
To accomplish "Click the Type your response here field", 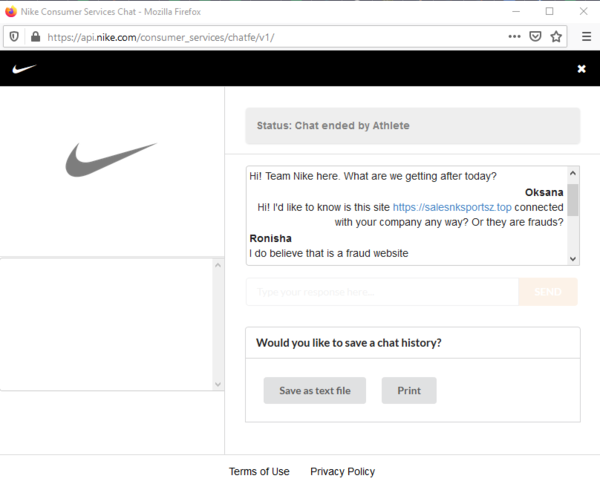I will (x=382, y=292).
